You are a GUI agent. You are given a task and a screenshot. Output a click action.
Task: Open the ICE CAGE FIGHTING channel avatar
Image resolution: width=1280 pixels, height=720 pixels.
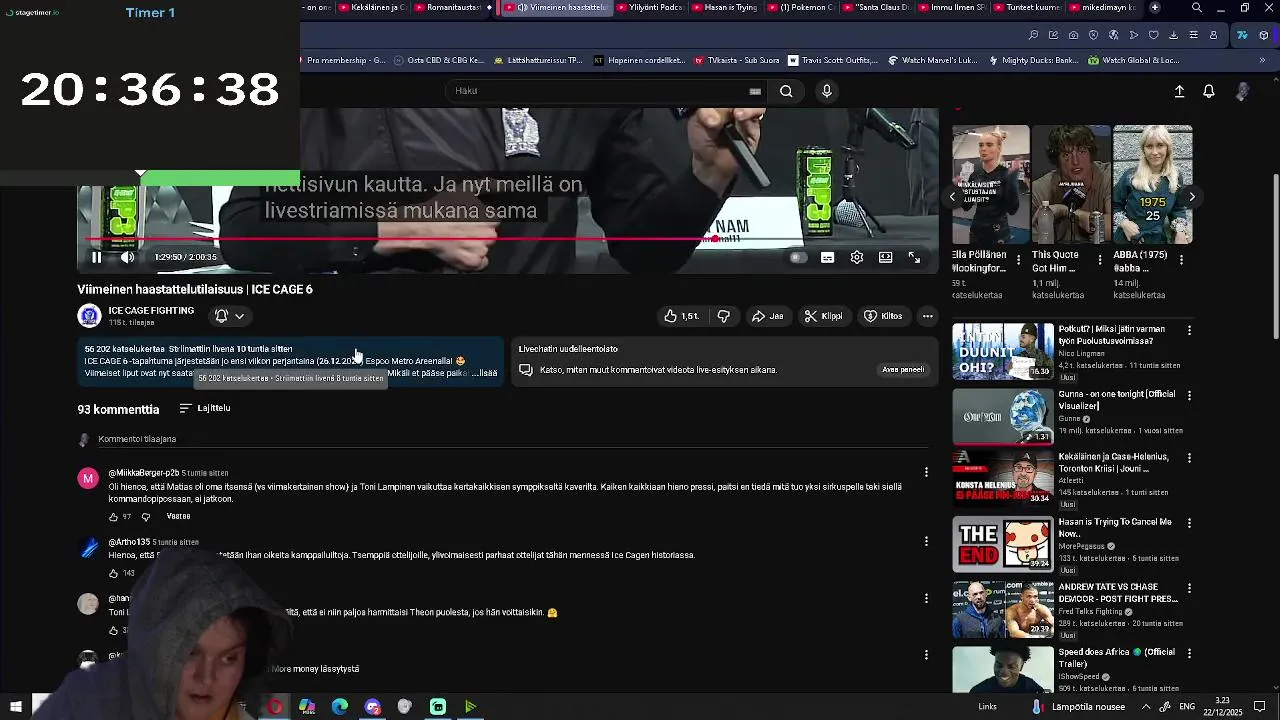pos(89,316)
